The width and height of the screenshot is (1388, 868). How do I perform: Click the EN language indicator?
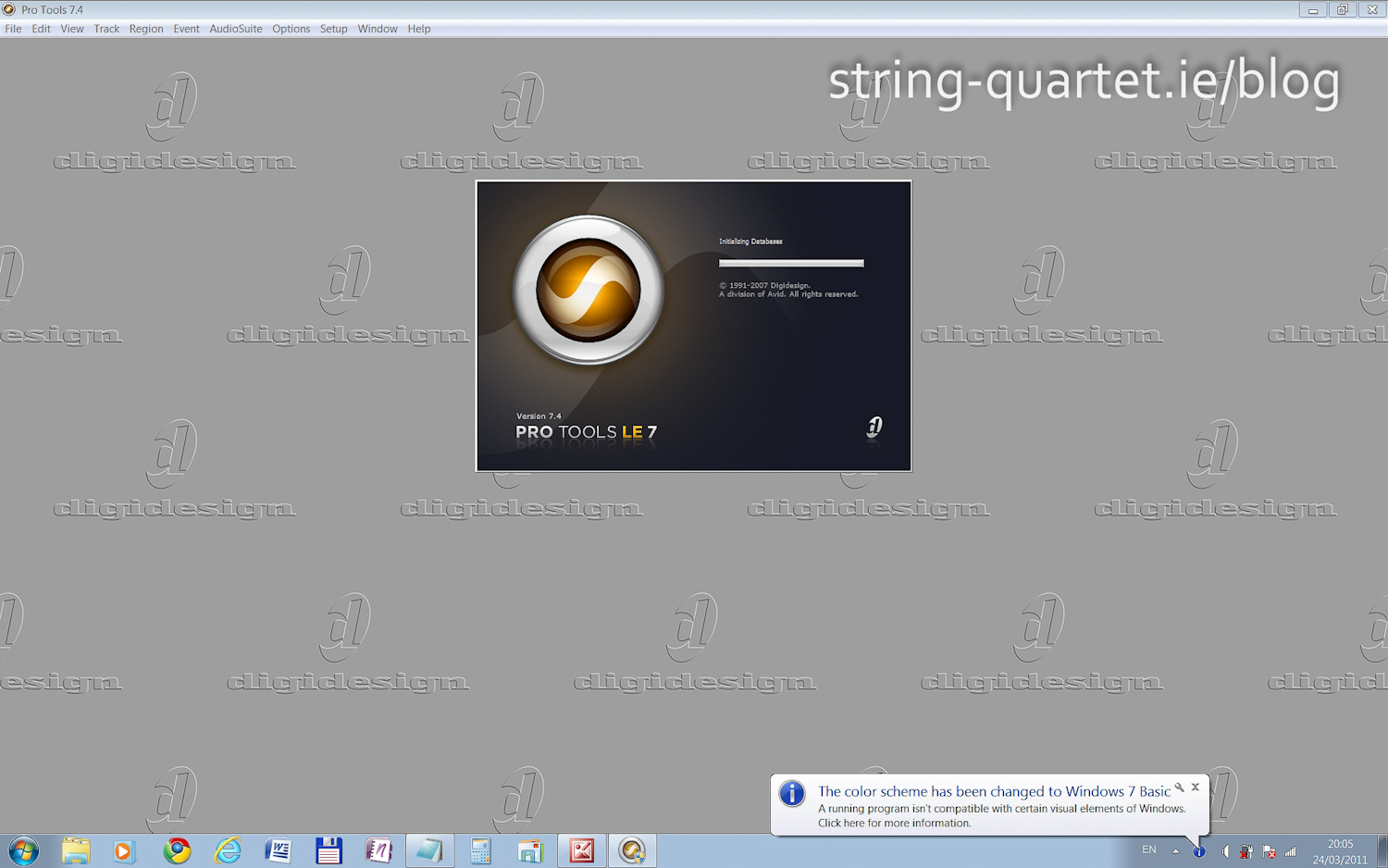(1149, 850)
